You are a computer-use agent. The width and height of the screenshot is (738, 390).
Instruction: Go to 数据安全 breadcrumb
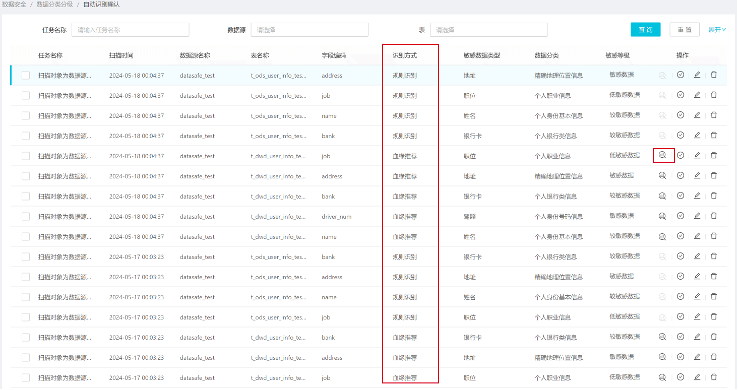click(13, 4)
